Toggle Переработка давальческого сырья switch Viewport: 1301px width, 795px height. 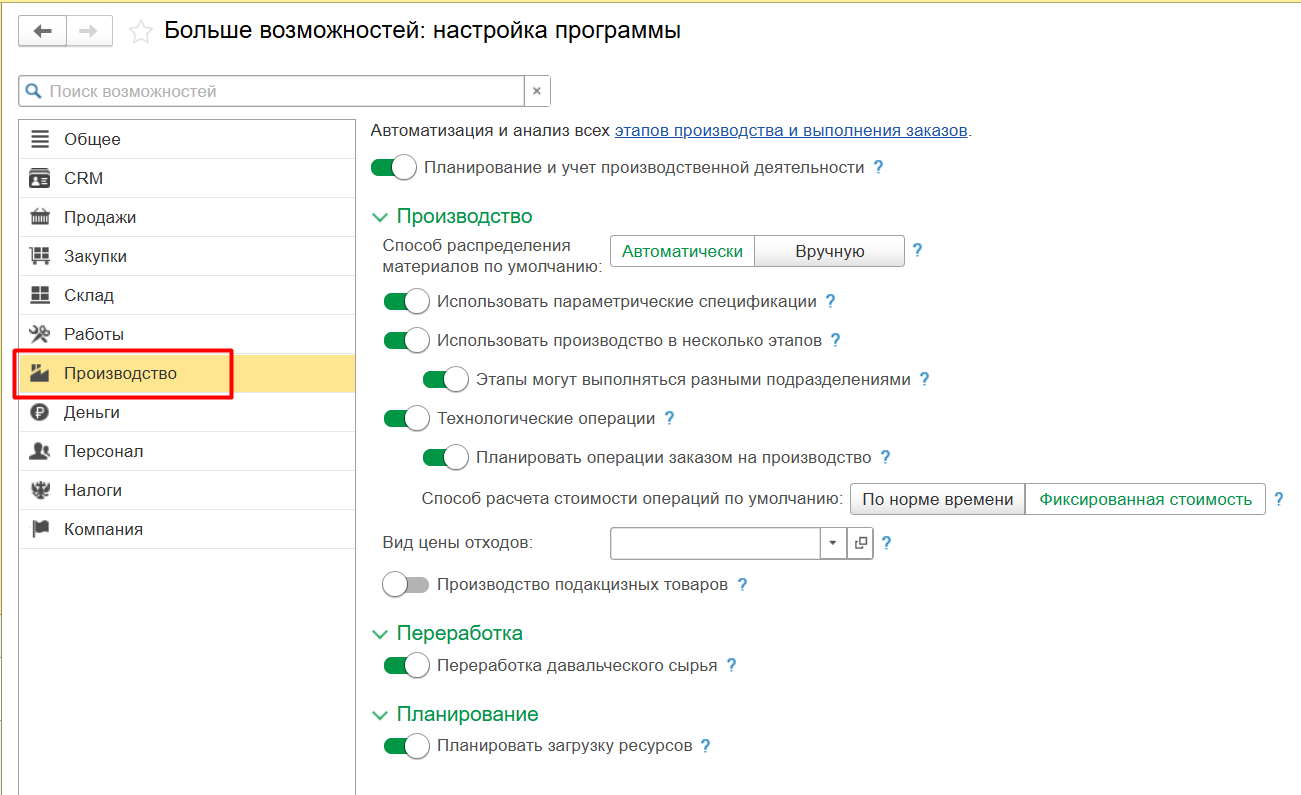[406, 665]
